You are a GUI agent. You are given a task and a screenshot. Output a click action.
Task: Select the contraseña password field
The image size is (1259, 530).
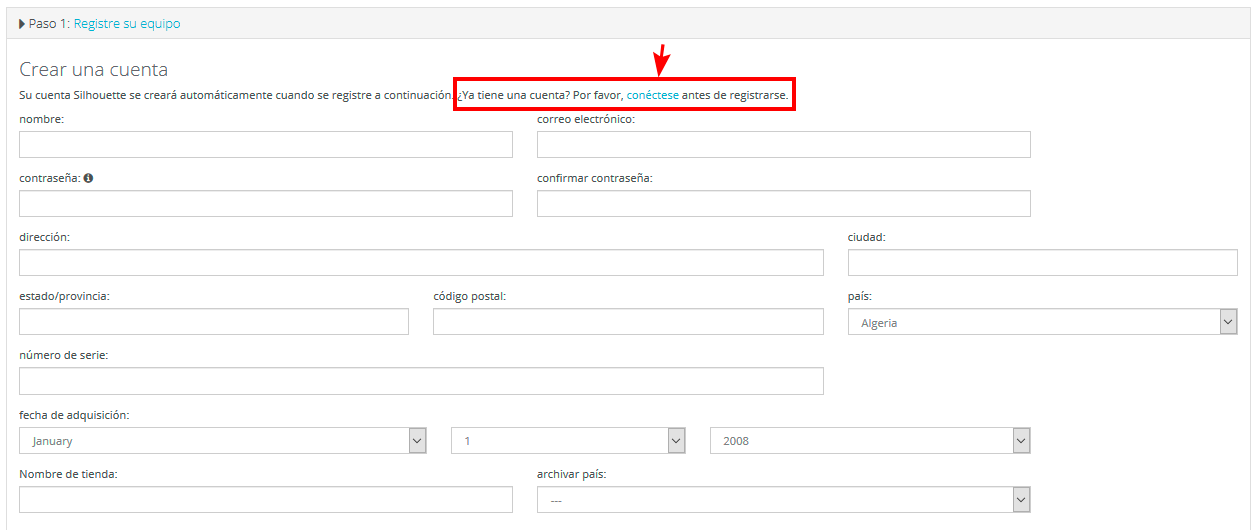(266, 203)
